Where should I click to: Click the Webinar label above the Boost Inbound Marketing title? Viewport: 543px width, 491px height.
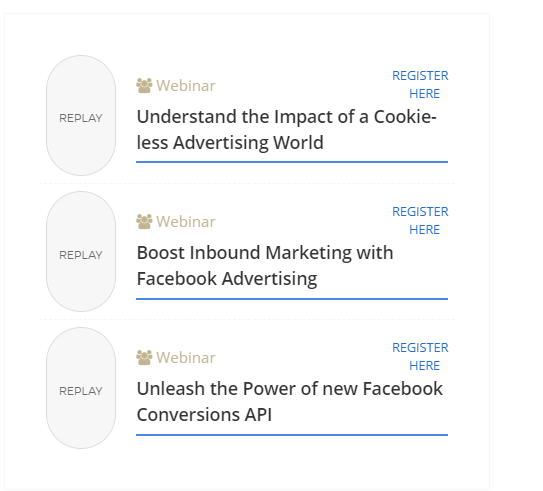pos(186,222)
